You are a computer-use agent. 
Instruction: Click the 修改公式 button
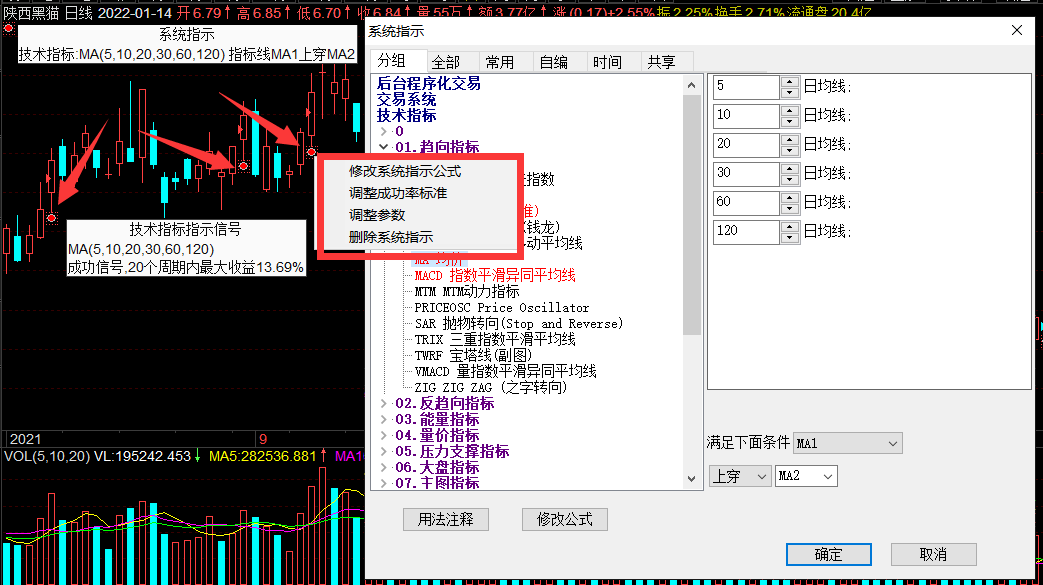pyautogui.click(x=565, y=519)
